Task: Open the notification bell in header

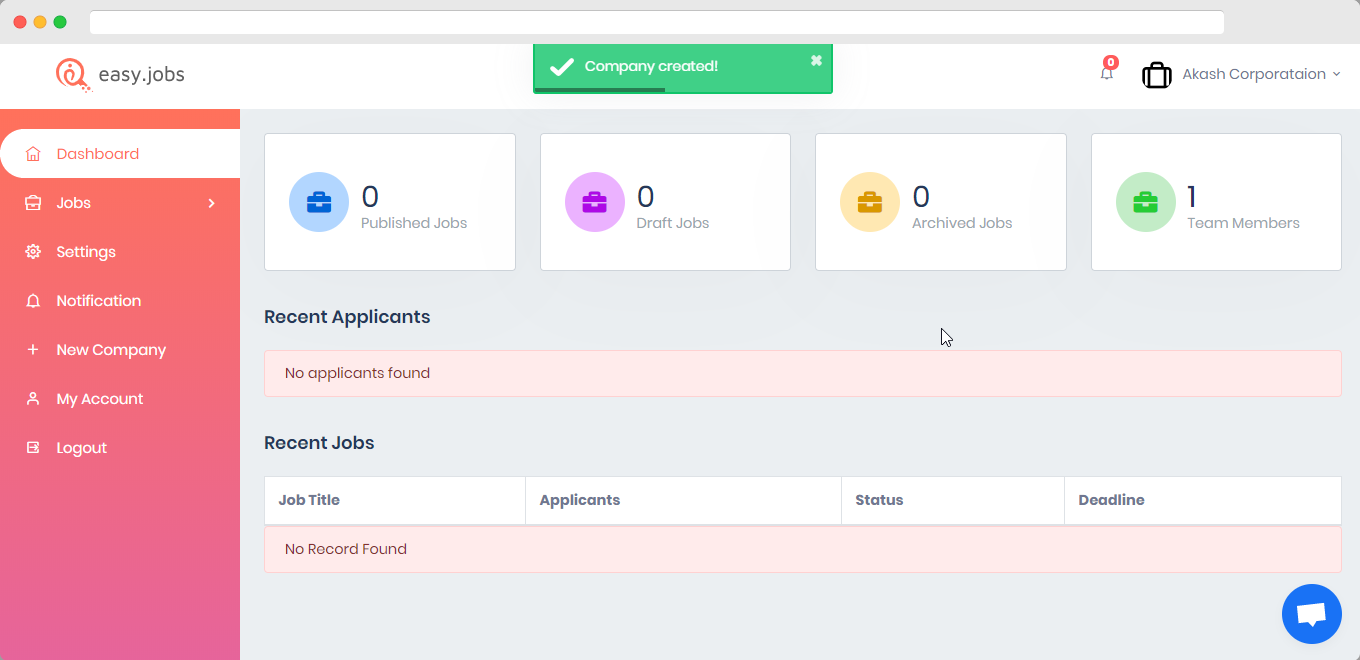Action: [1107, 73]
